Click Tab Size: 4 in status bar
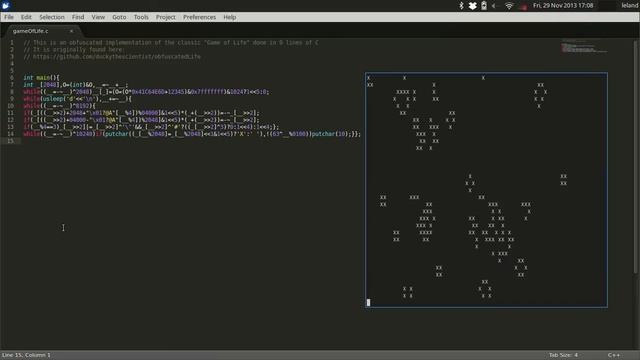 click(x=563, y=355)
